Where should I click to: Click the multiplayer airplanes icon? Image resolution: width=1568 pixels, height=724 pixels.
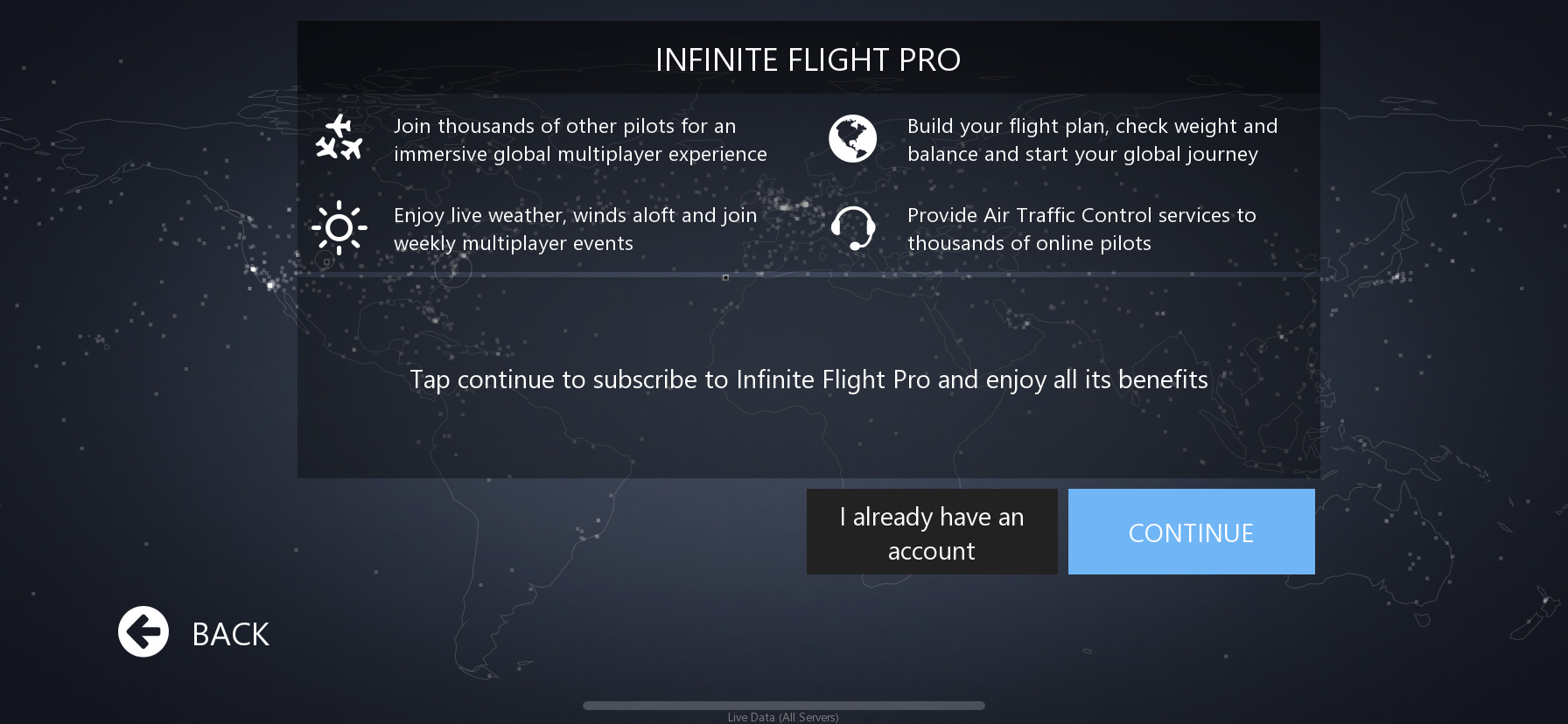pos(339,138)
